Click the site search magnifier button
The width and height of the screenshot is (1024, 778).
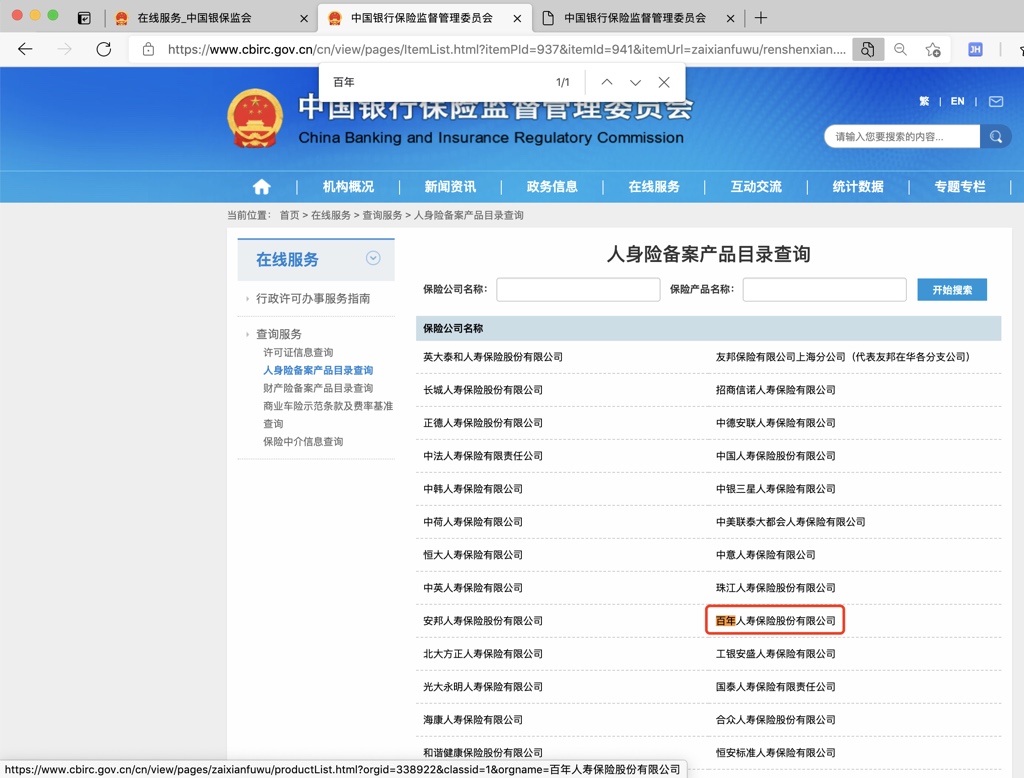click(995, 137)
